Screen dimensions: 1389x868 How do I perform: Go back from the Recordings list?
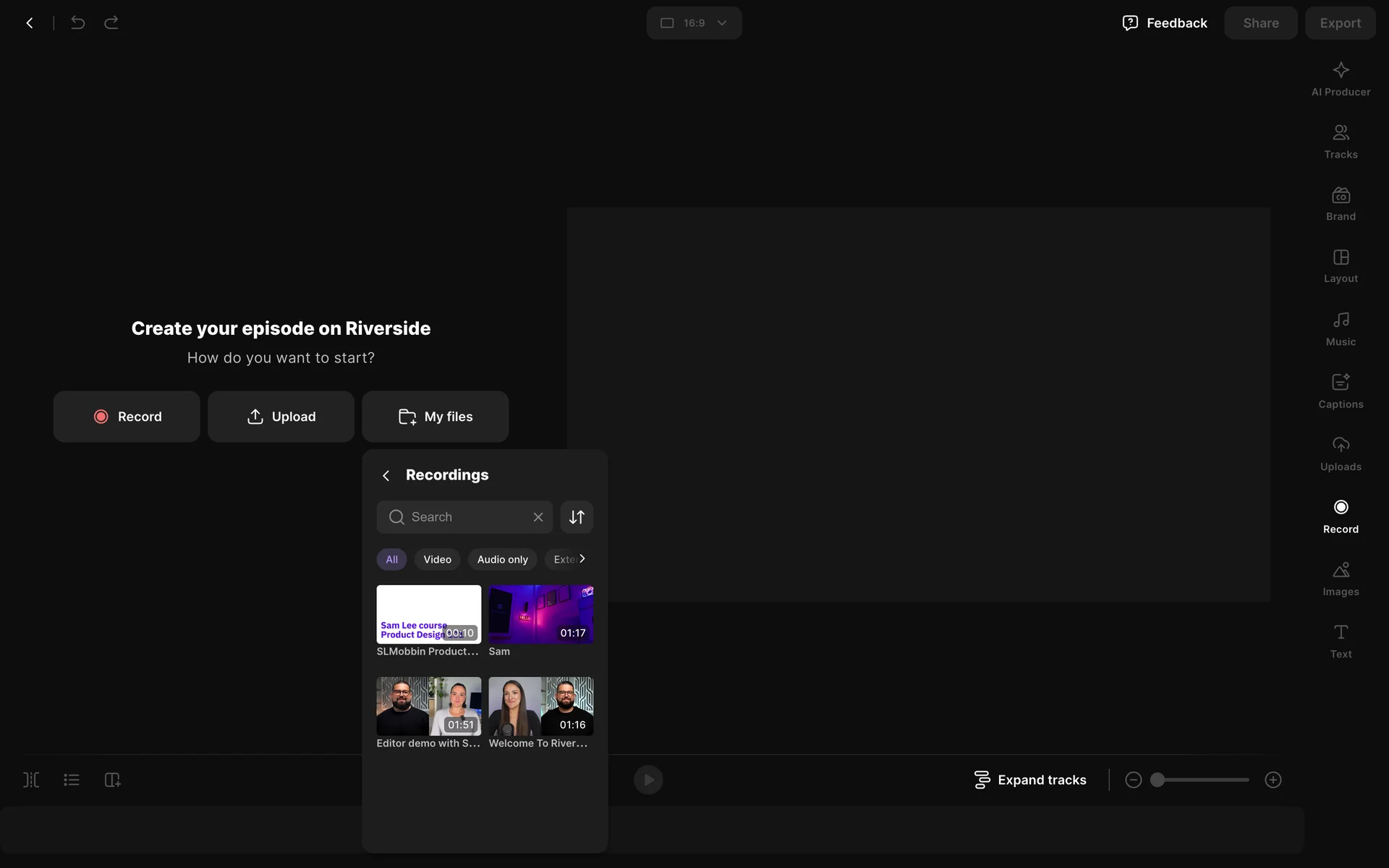[x=386, y=475]
